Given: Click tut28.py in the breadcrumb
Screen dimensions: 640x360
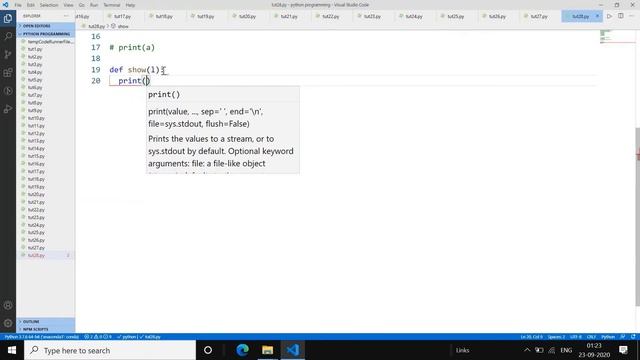Looking at the screenshot, I should click(x=96, y=26).
